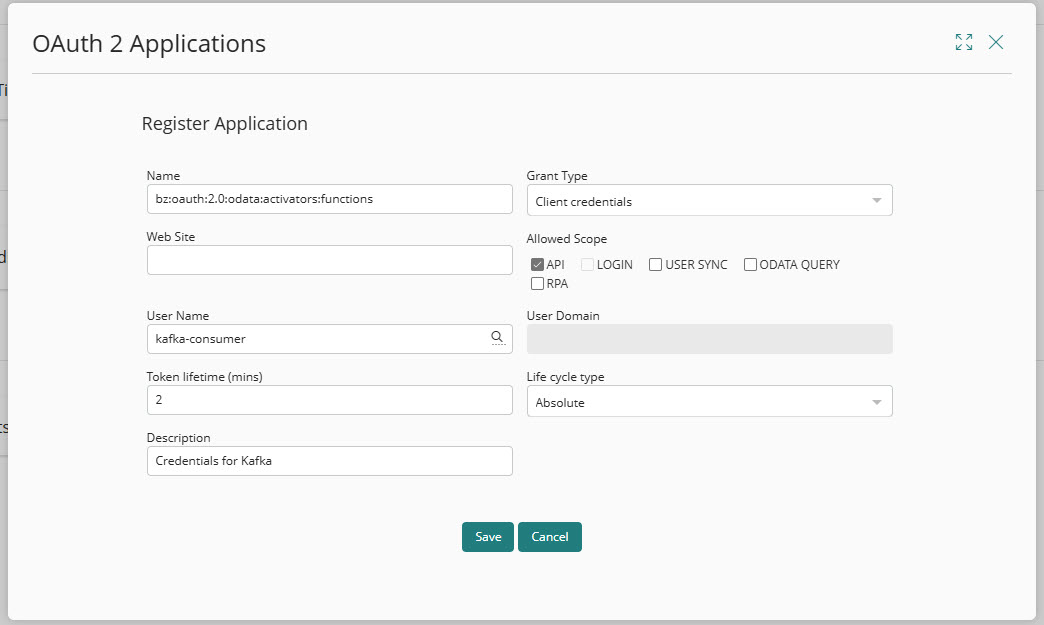The image size is (1044, 625).
Task: Focus the Name input field
Action: point(330,199)
